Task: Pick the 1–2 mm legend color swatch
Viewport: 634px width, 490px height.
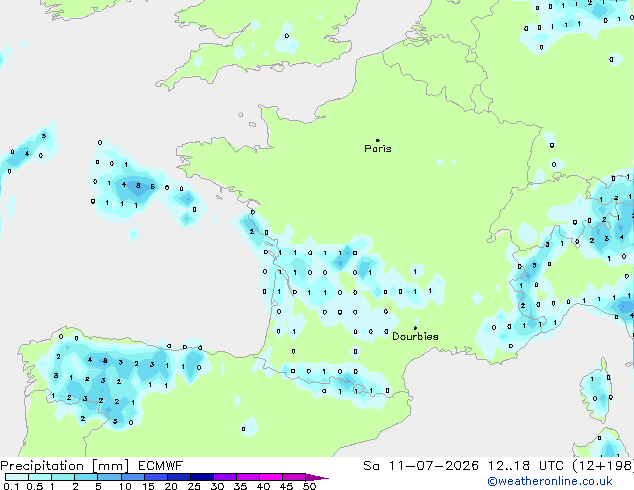Action: [63, 477]
